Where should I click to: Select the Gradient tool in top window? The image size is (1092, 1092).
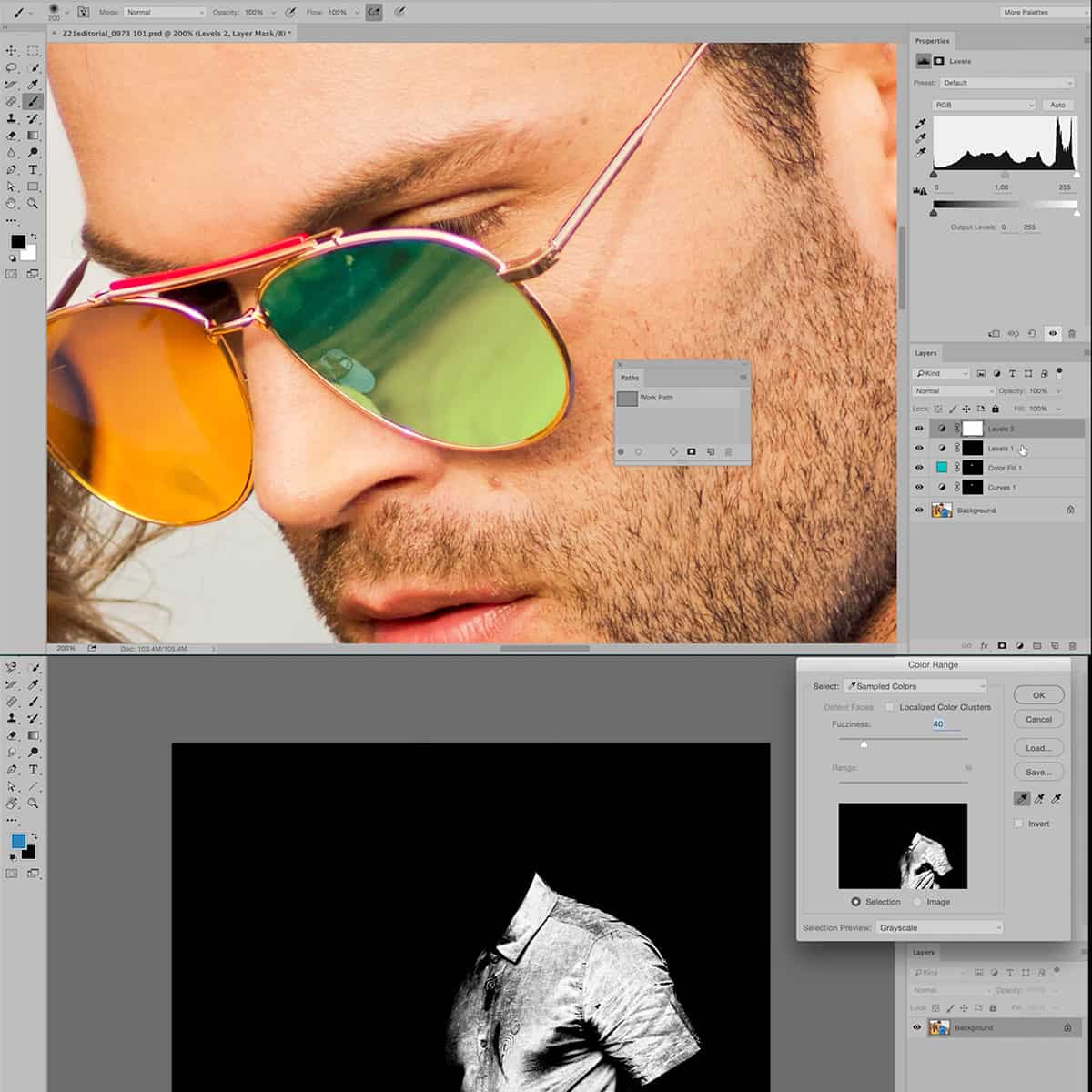click(33, 136)
